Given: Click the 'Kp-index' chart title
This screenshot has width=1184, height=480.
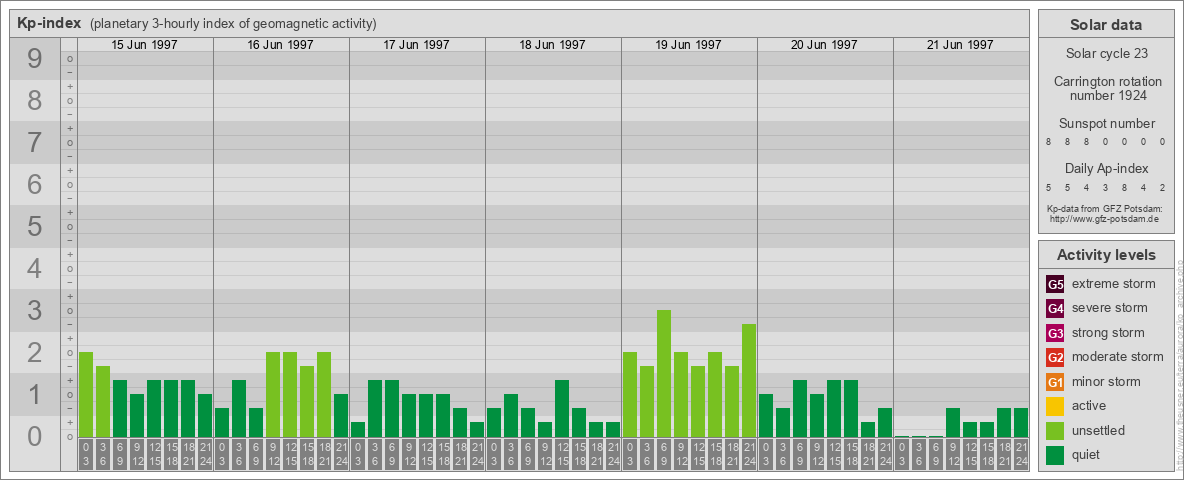Looking at the screenshot, I should (x=49, y=23).
